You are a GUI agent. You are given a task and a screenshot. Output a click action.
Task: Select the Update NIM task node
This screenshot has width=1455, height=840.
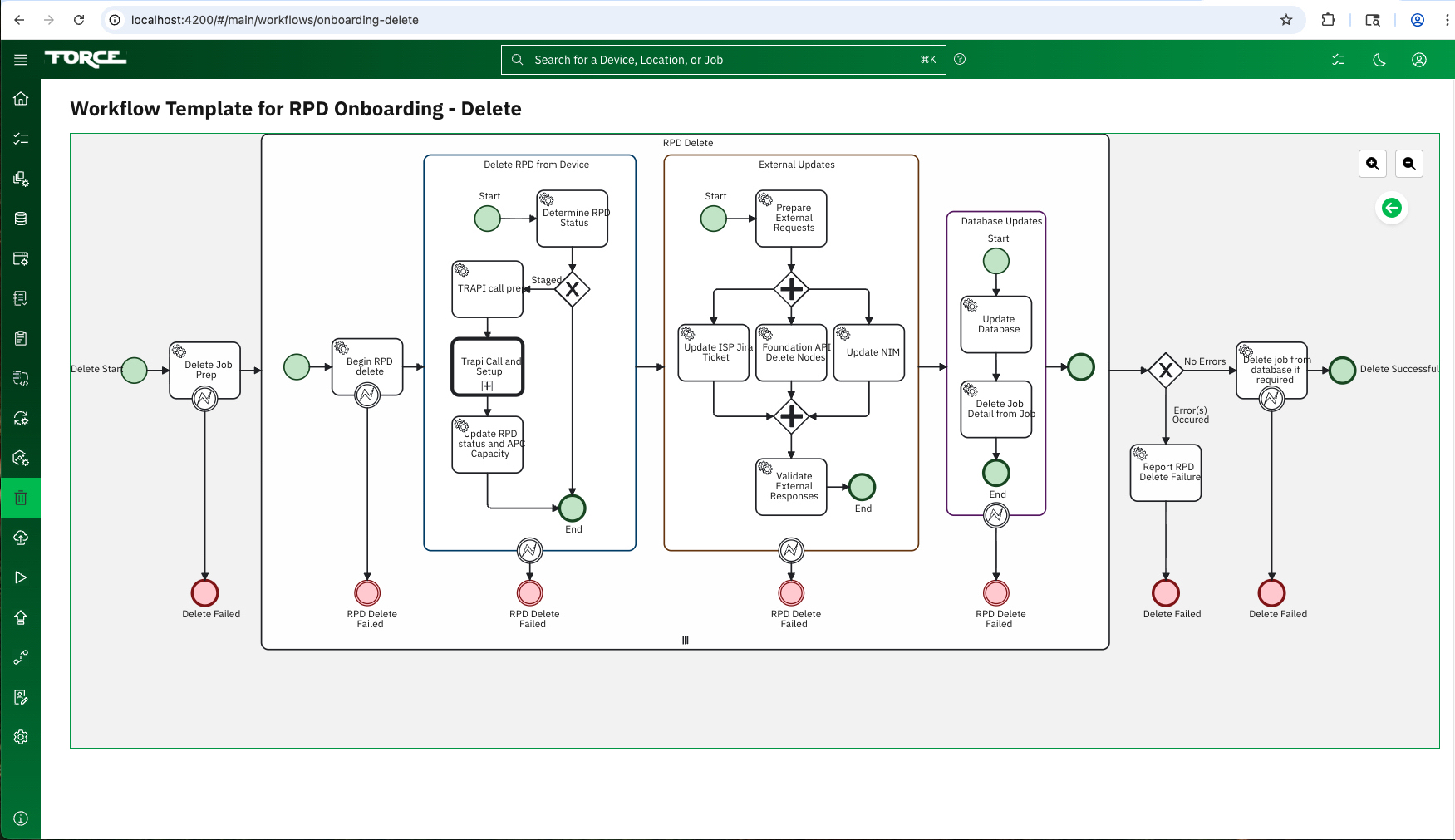pos(869,352)
